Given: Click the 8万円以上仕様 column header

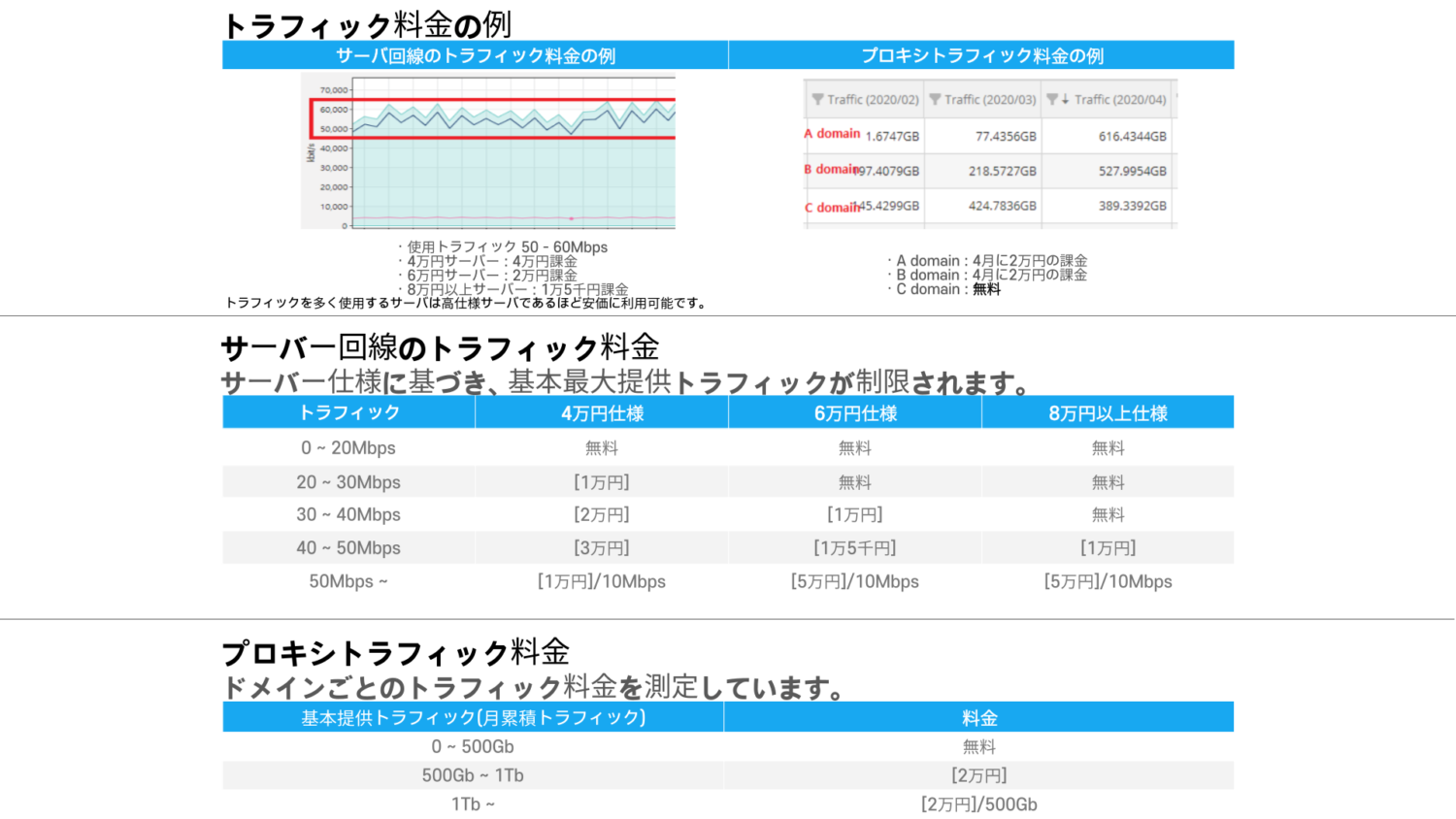Looking at the screenshot, I should [1108, 413].
